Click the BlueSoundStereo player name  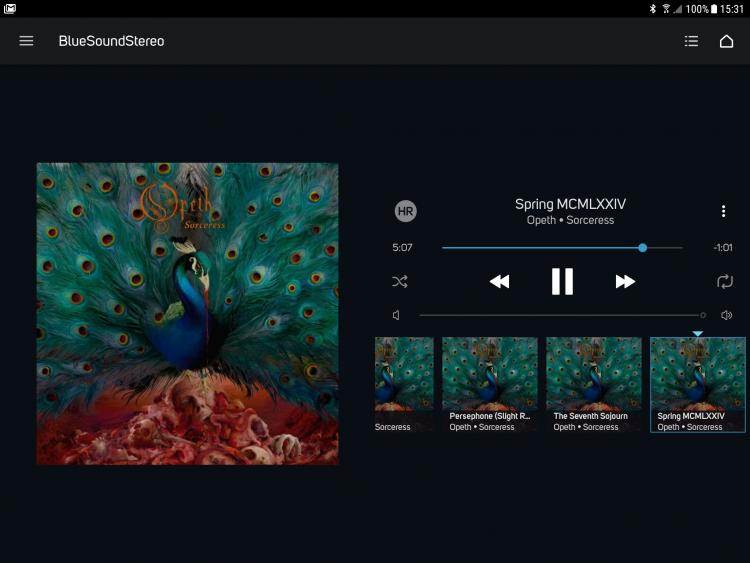(111, 41)
